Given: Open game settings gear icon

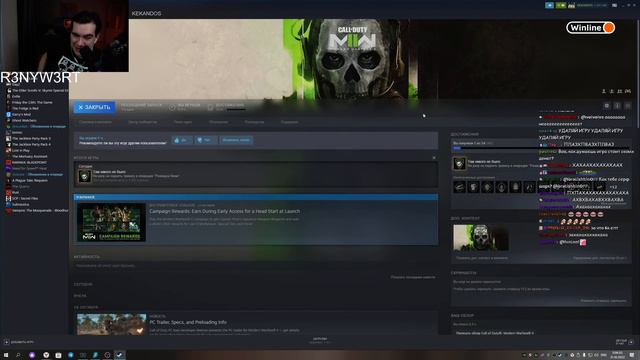Looking at the screenshot, I should coord(607,106).
